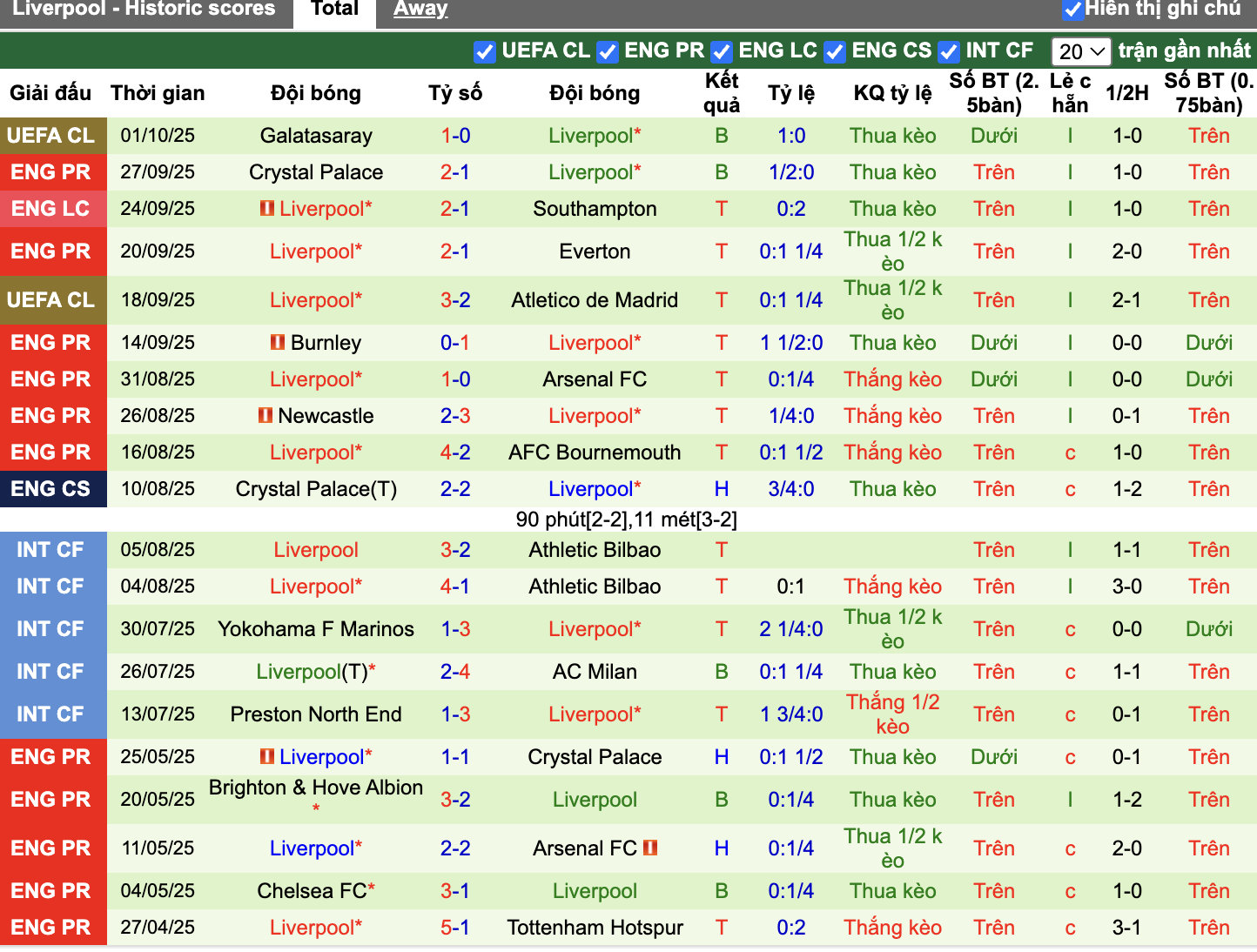
Task: Switch to the Total tab
Action: (x=335, y=10)
